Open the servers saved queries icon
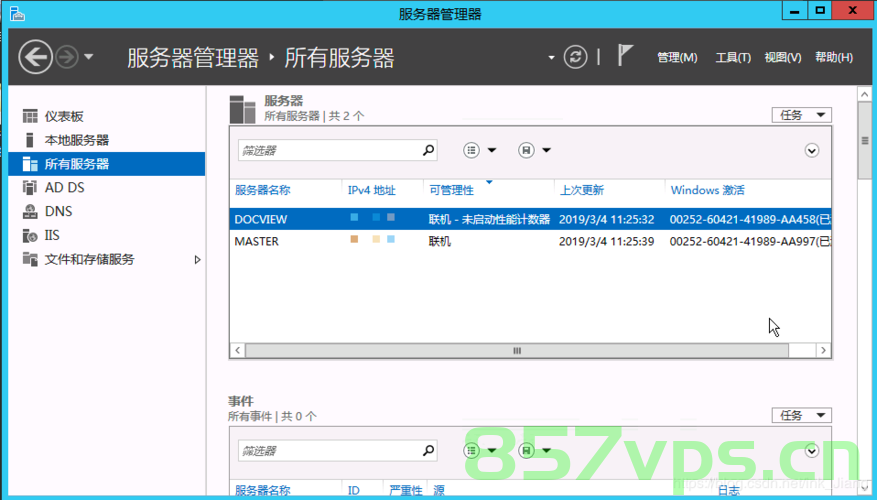This screenshot has height=500, width=877. point(526,150)
